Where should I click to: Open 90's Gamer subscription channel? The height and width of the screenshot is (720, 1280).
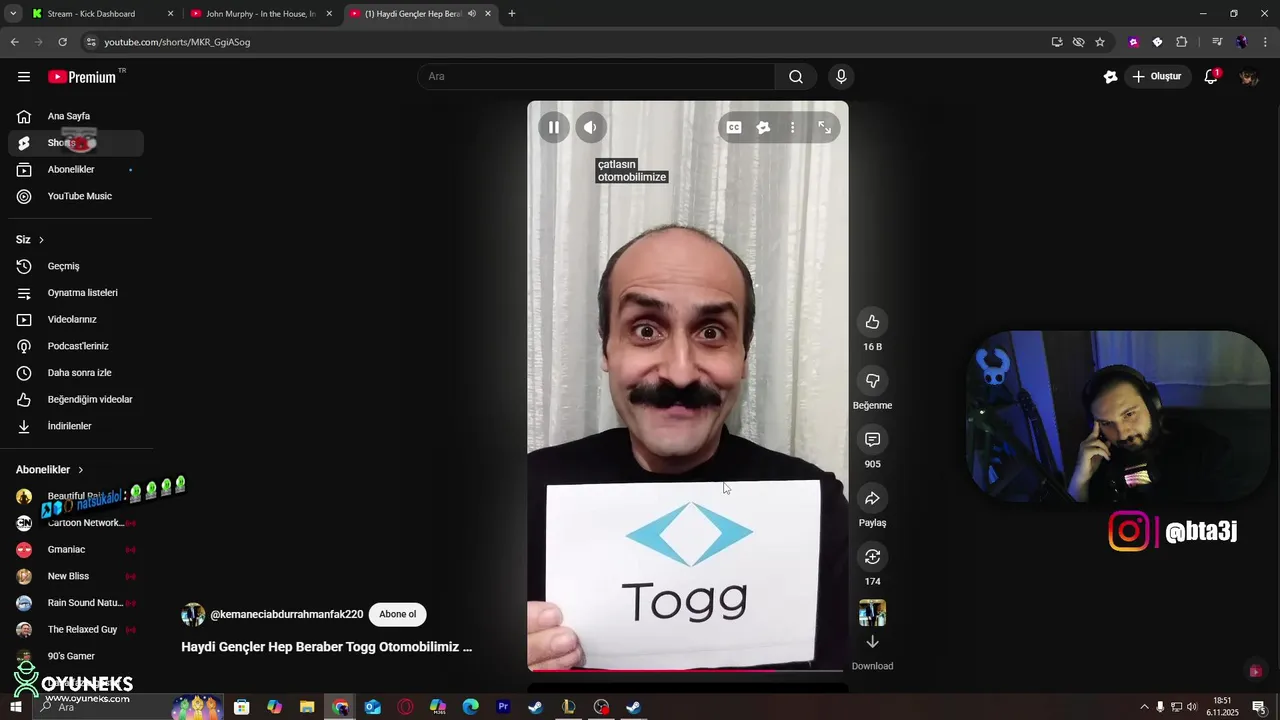click(76, 656)
